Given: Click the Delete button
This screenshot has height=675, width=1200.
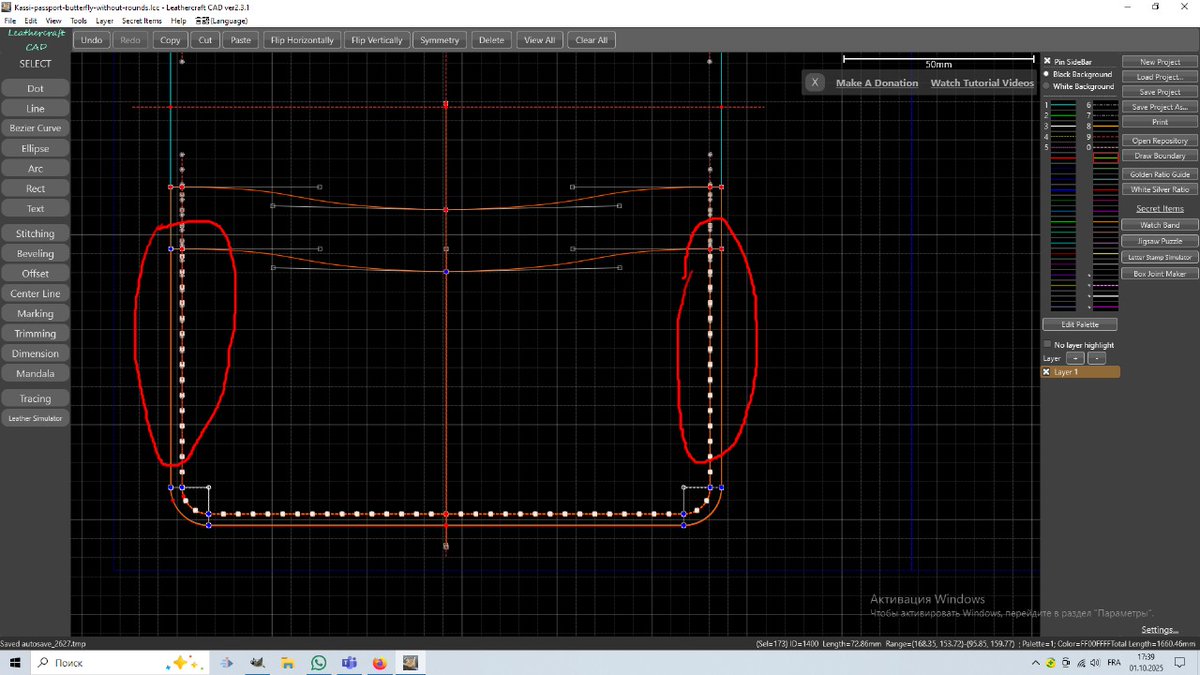Looking at the screenshot, I should [x=491, y=40].
